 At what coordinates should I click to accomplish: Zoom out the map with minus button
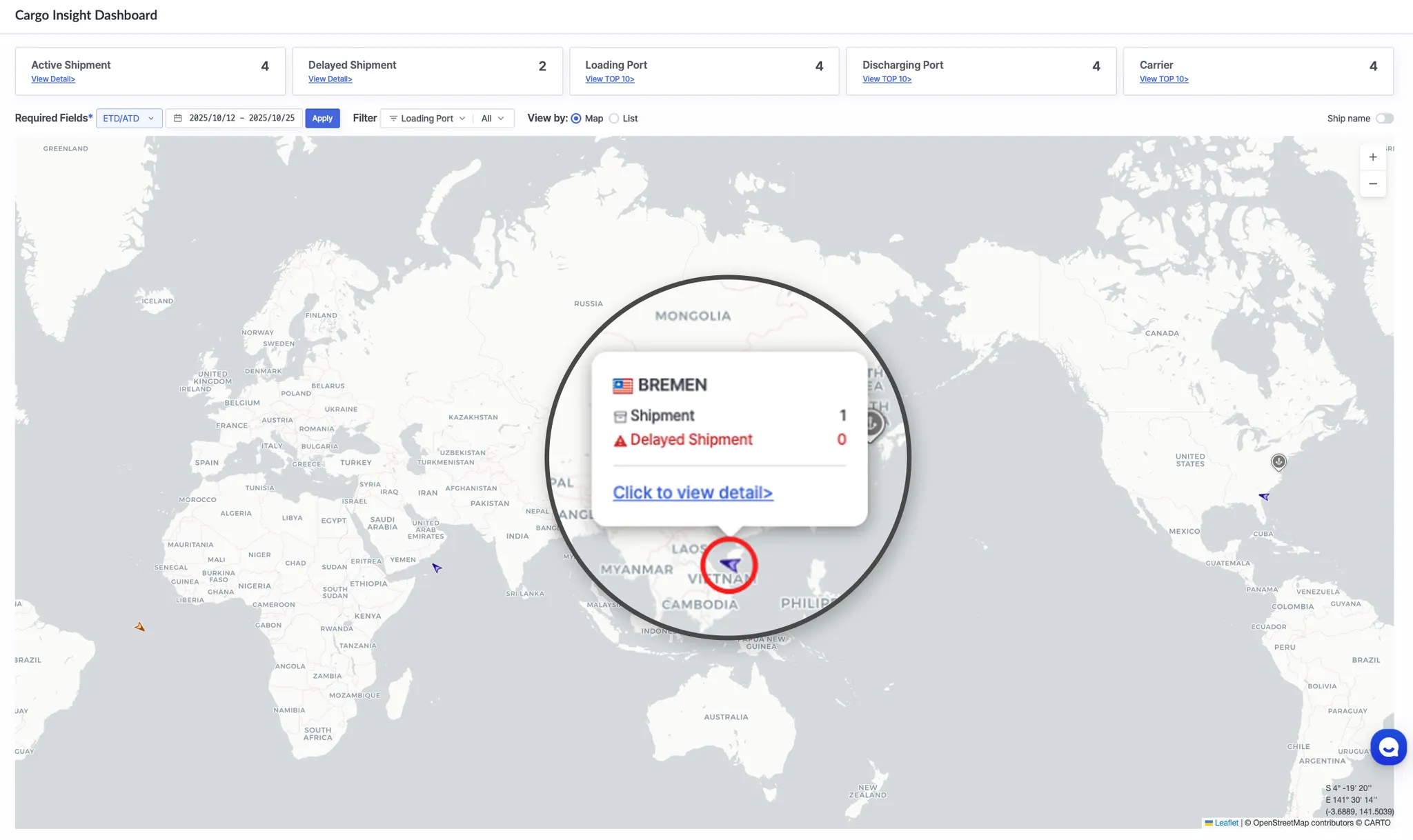point(1372,183)
